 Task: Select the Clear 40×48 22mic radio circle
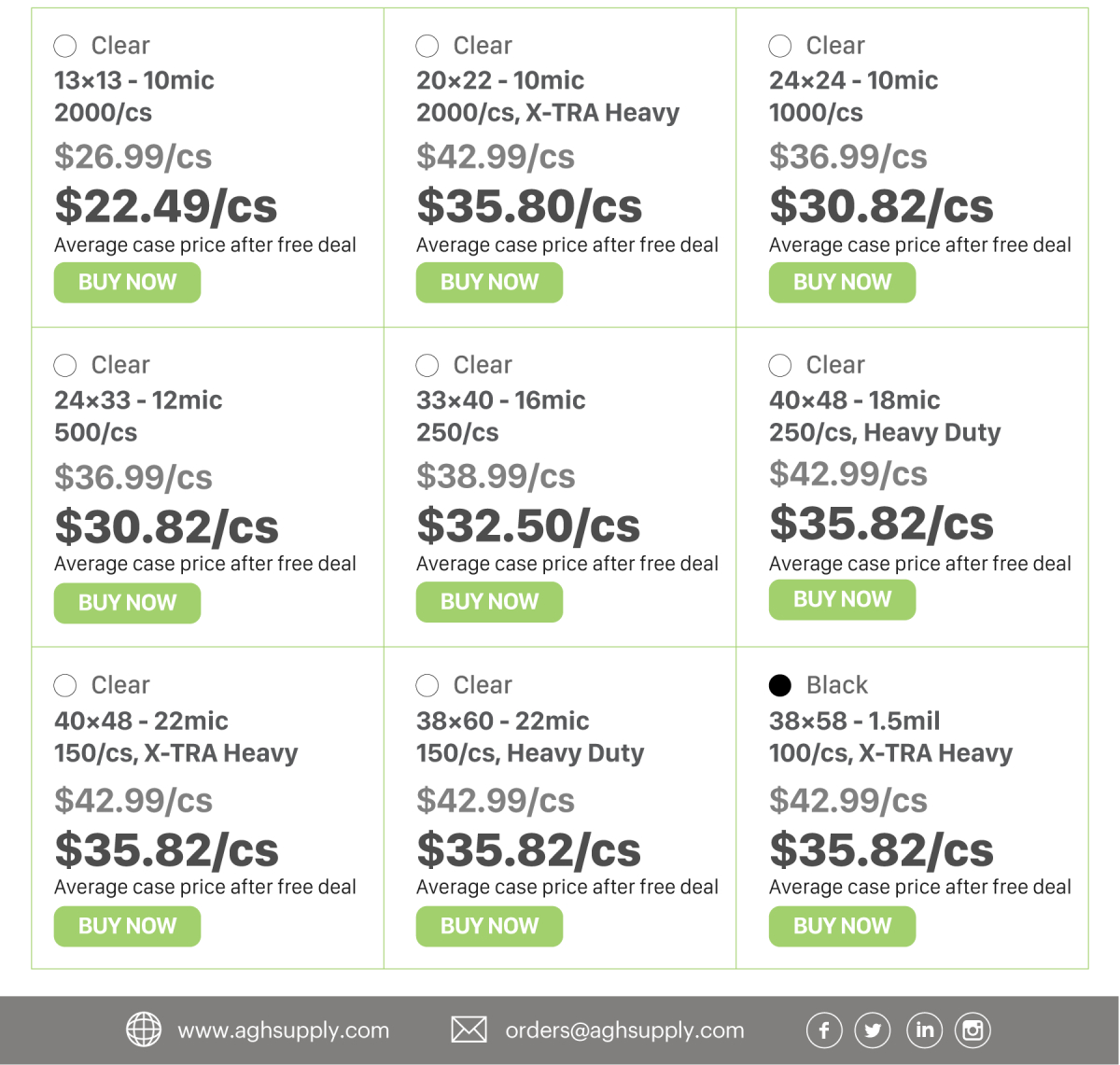point(65,686)
